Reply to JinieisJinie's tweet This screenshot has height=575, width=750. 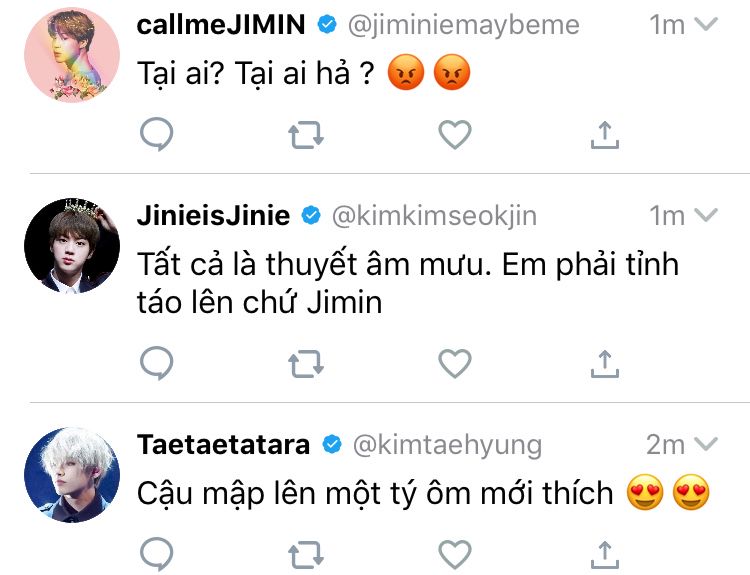(156, 363)
